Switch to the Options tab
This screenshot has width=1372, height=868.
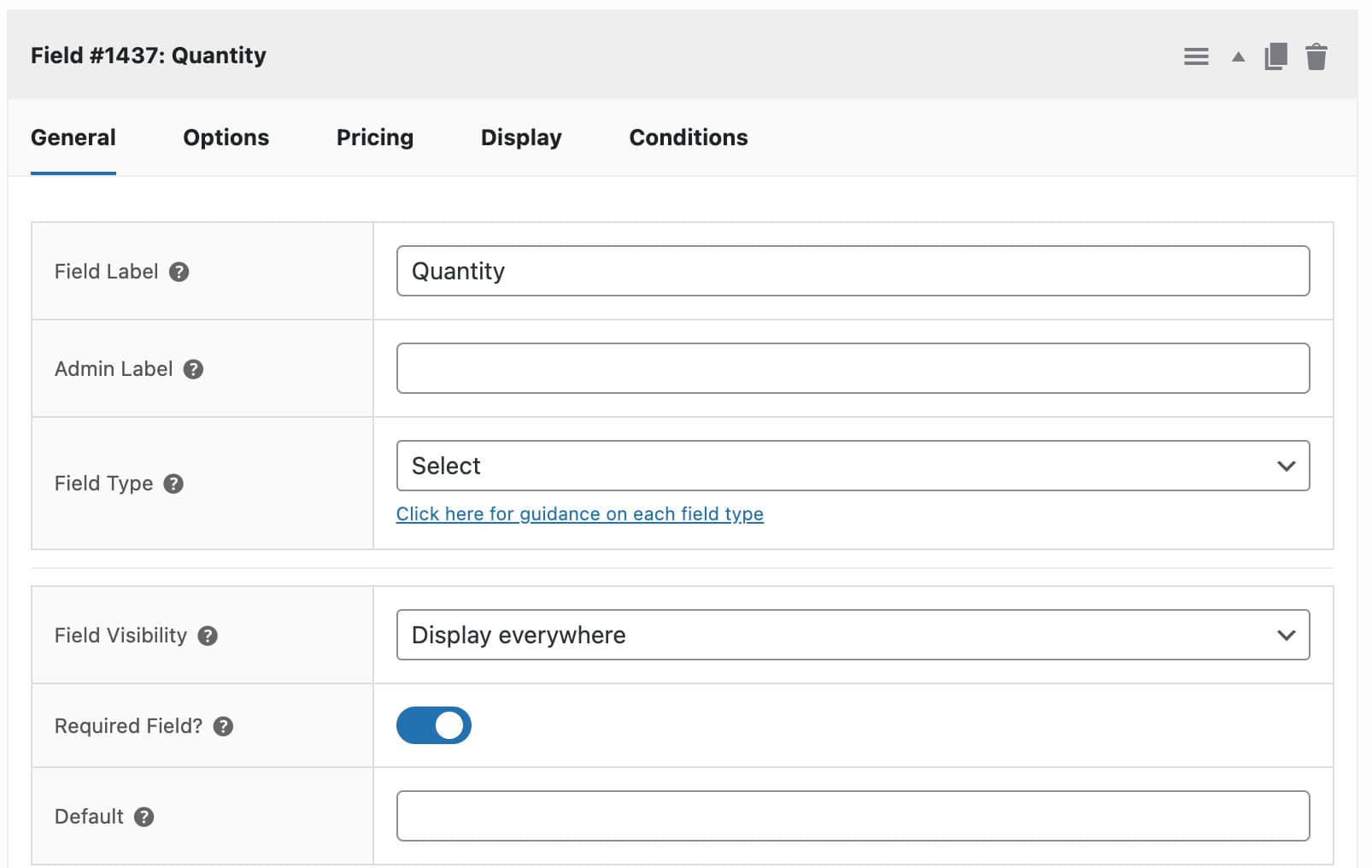click(226, 138)
